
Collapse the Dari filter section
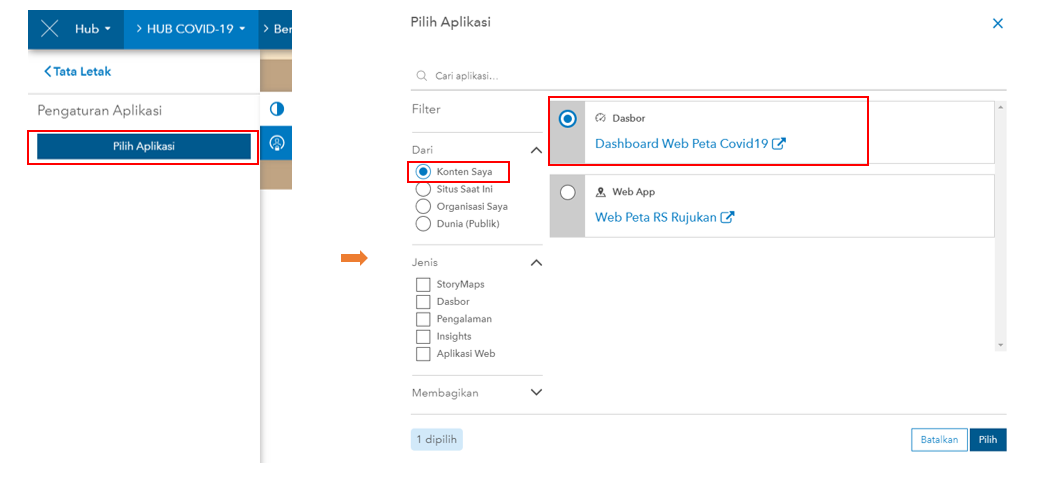[x=536, y=150]
